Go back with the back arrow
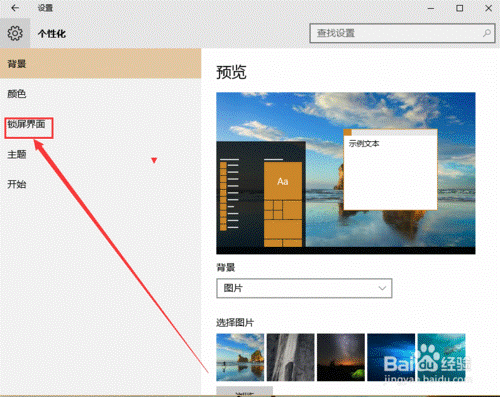500x397 pixels. (15, 8)
